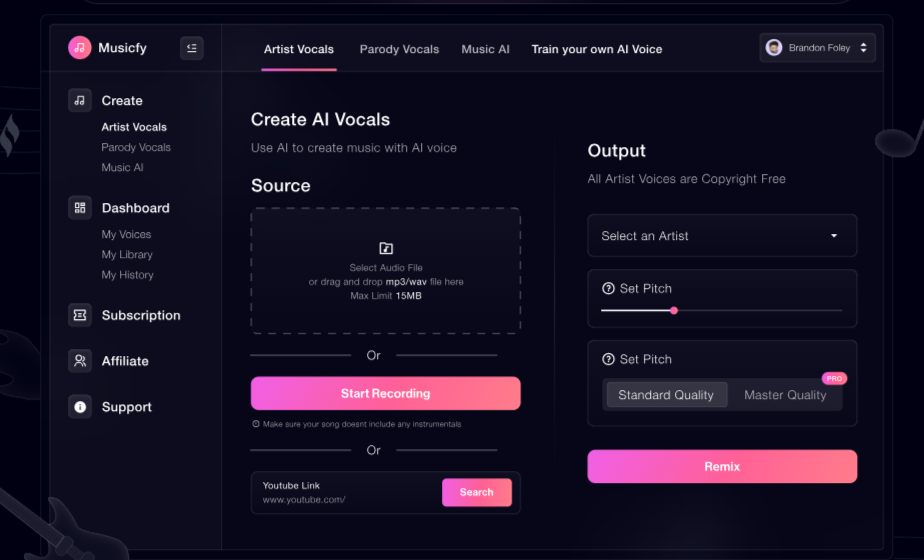
Task: Click the help icon above the quality options
Action: (608, 359)
